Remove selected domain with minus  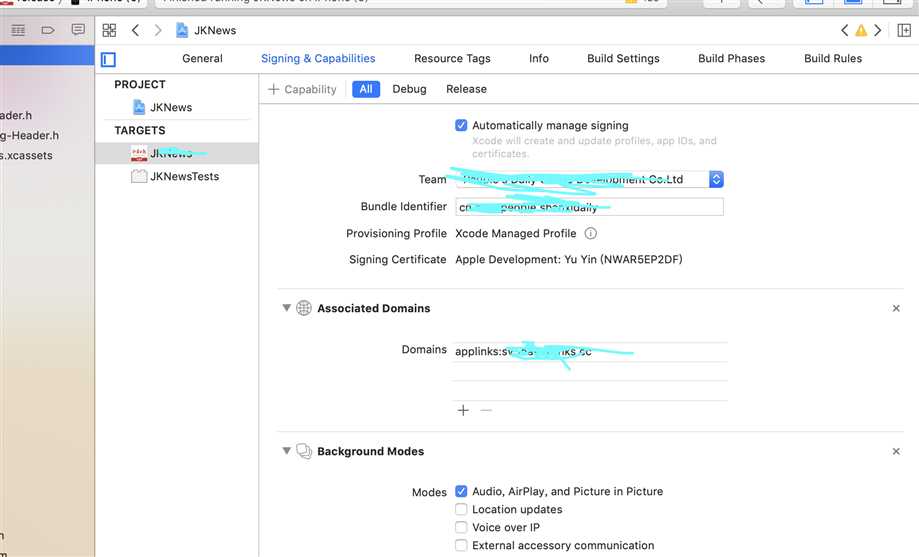486,410
